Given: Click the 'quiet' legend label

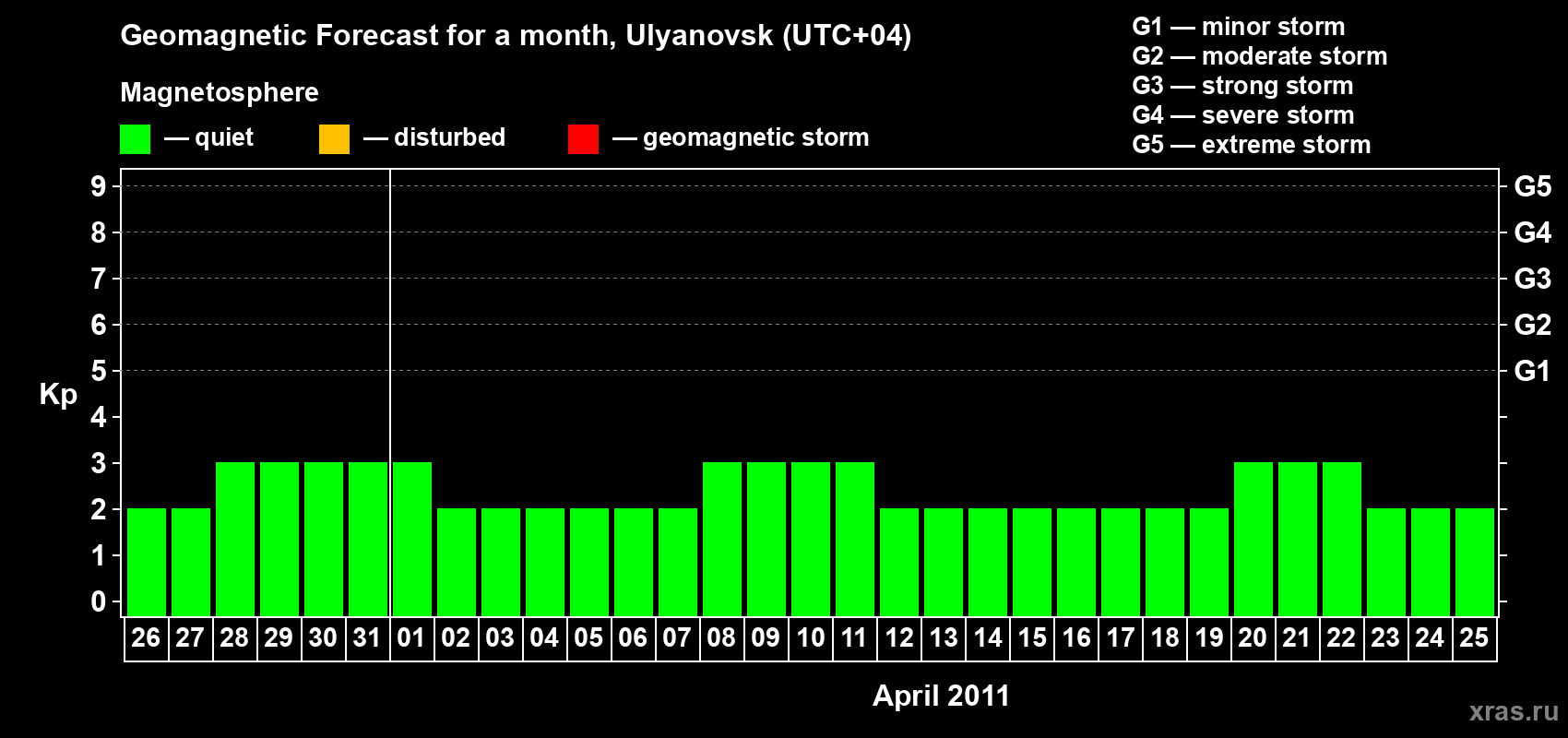Looking at the screenshot, I should (224, 137).
